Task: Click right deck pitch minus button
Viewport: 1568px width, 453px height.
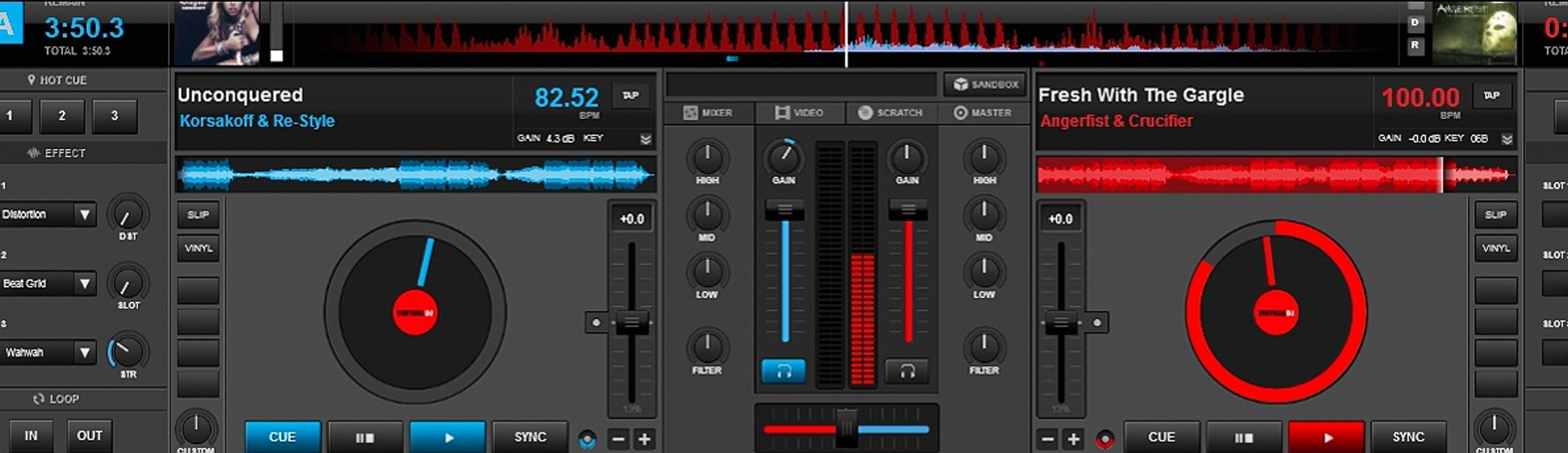Action: pyautogui.click(x=1048, y=439)
